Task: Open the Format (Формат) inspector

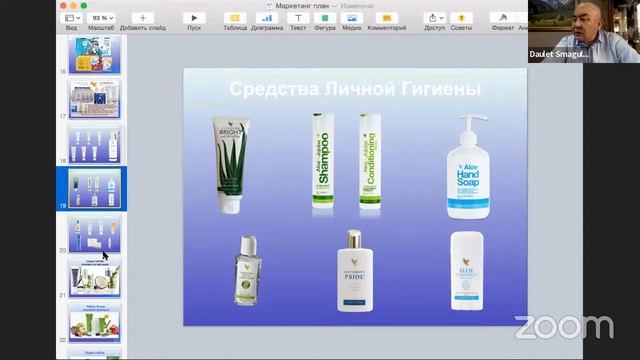Action: point(503,18)
